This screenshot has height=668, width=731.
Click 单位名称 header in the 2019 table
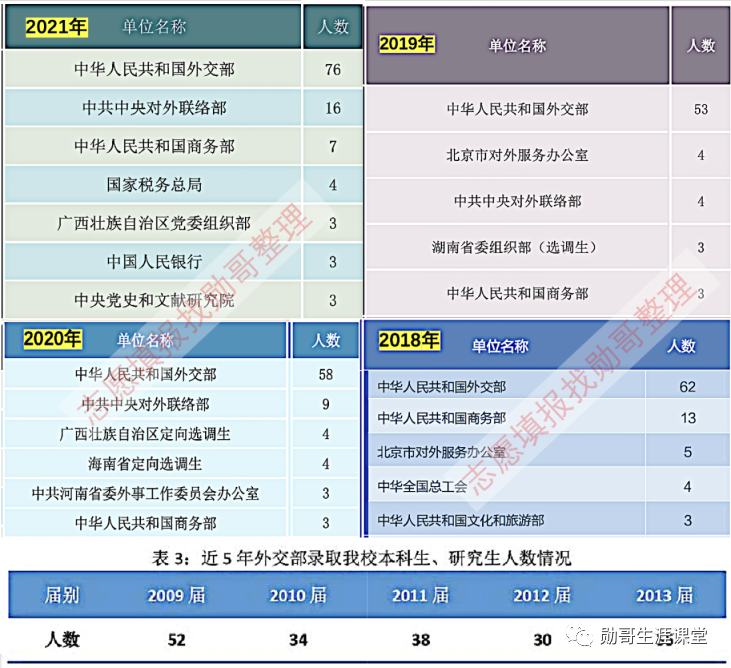517,46
